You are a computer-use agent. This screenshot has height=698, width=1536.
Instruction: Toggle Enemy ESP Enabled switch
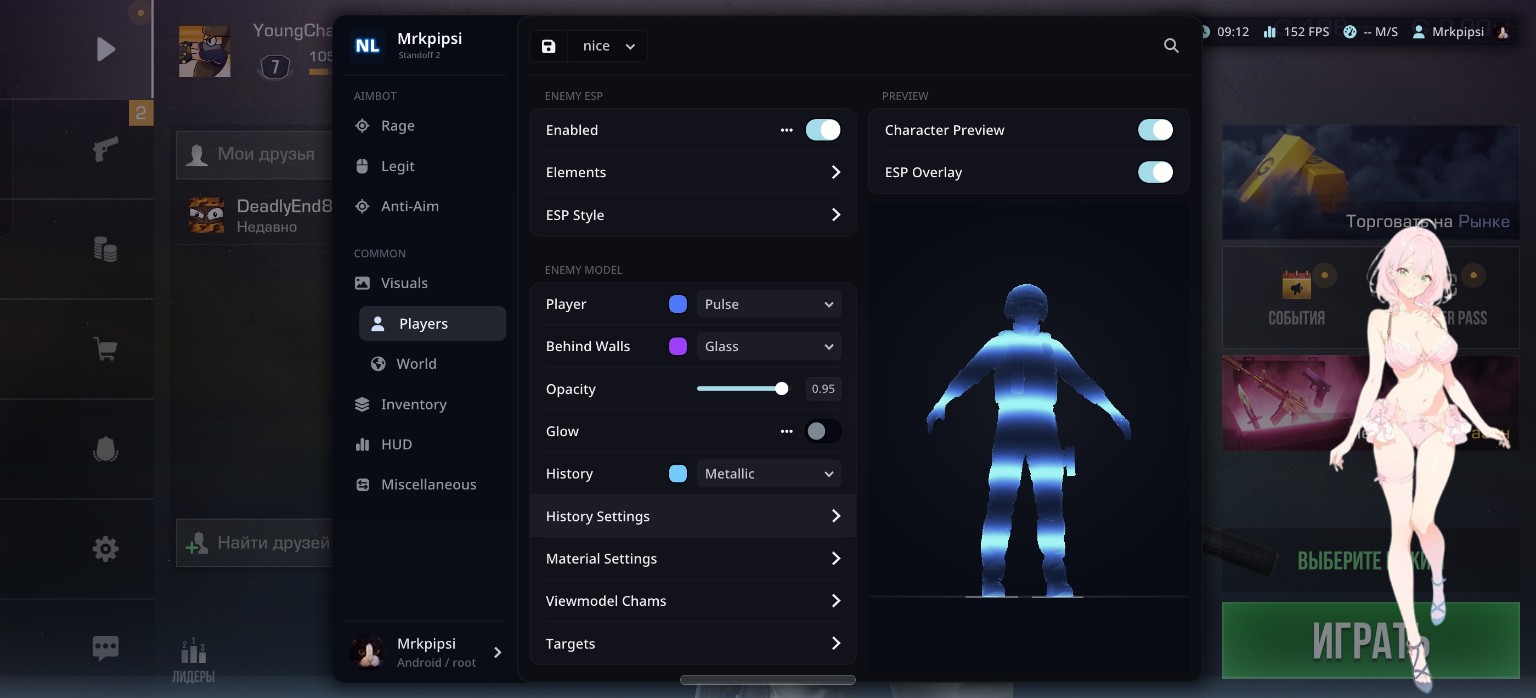(x=823, y=130)
